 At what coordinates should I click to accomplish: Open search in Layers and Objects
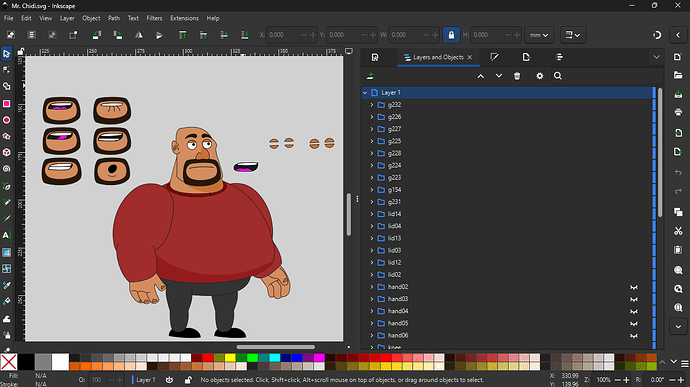(x=558, y=76)
